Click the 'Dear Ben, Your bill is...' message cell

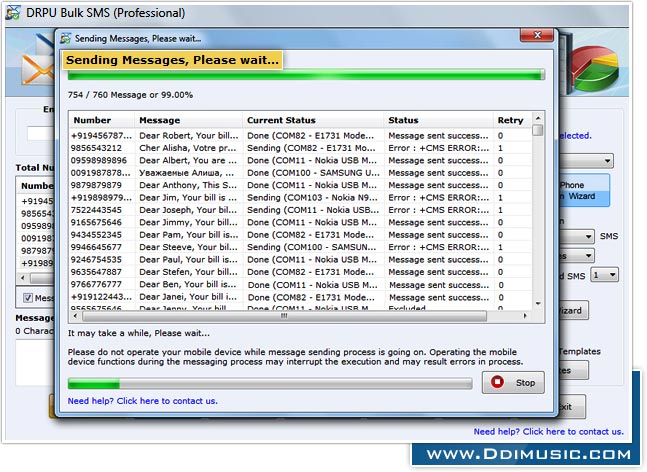[x=188, y=284]
